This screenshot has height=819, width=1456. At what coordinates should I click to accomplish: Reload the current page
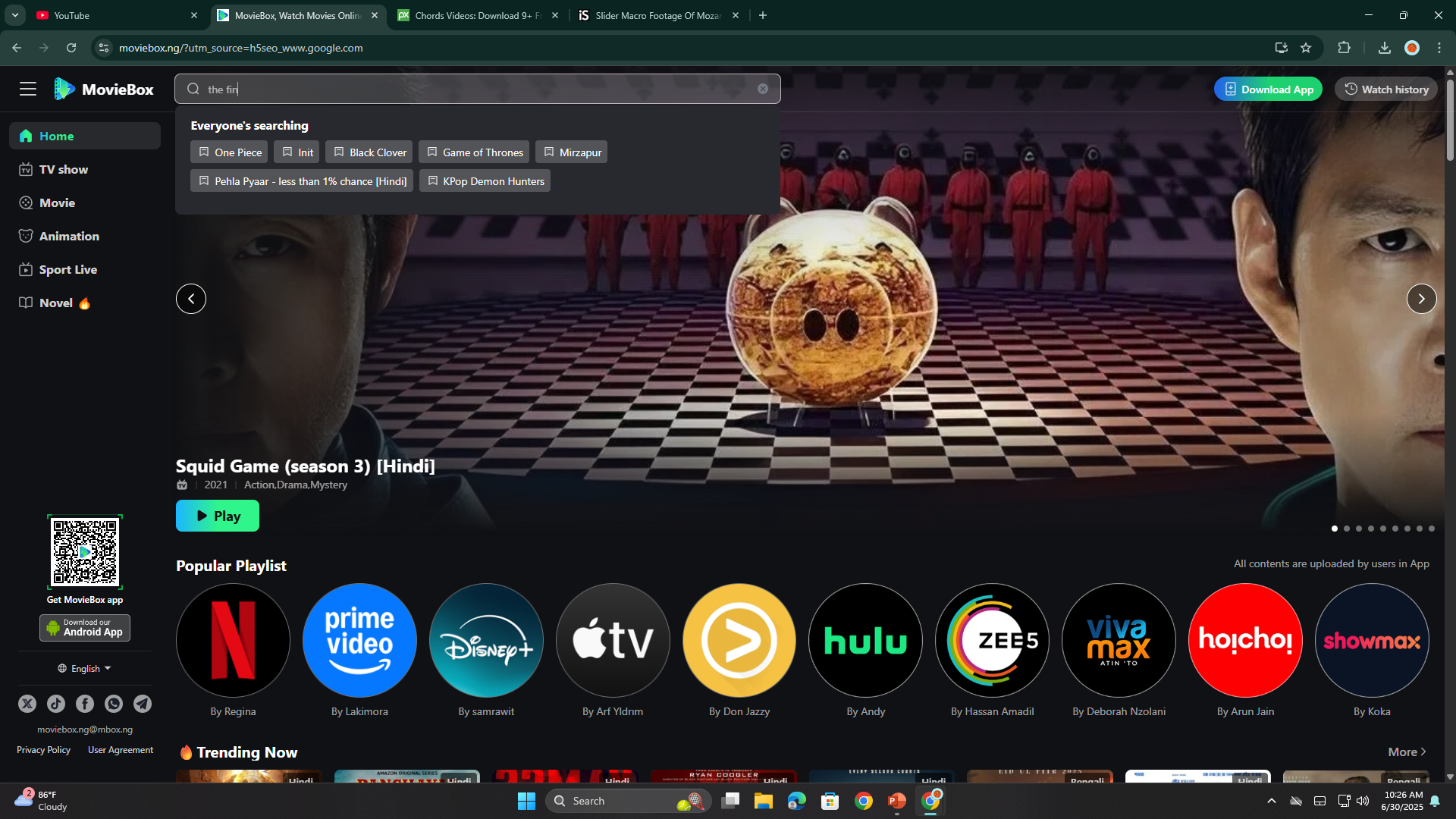point(71,48)
